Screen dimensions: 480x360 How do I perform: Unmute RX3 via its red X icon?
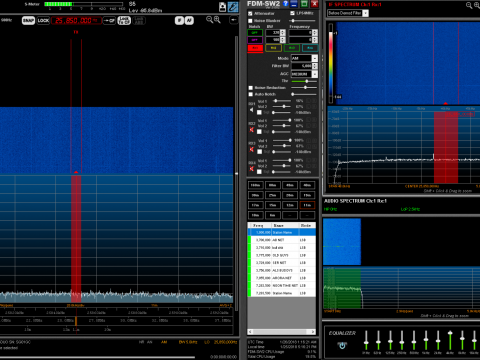(252, 149)
